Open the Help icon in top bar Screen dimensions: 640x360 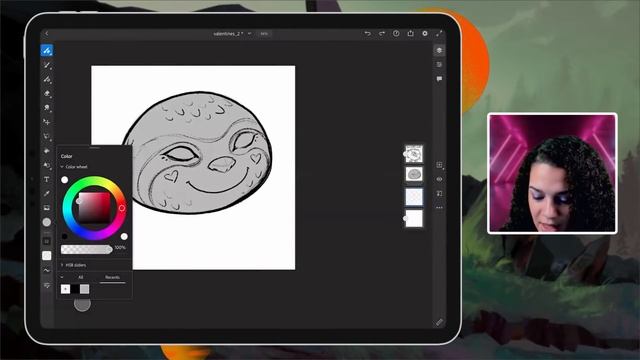396,33
